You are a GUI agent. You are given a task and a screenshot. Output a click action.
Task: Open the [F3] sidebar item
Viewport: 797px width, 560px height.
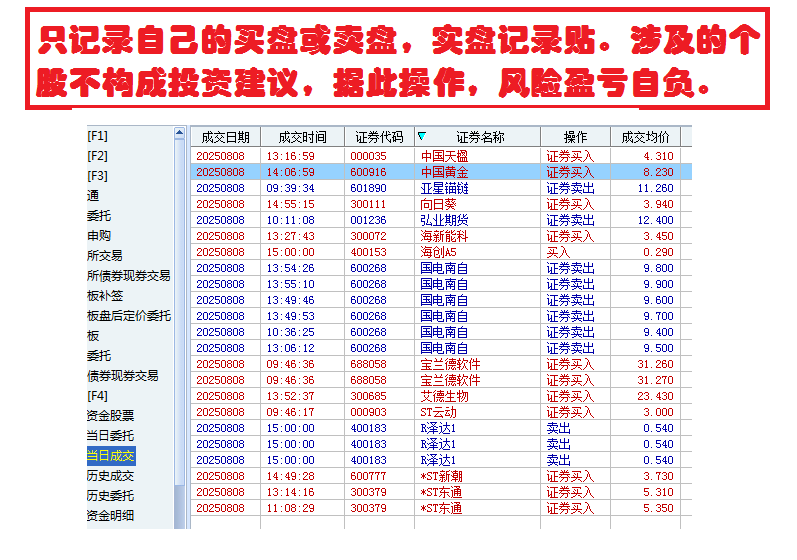point(98,176)
